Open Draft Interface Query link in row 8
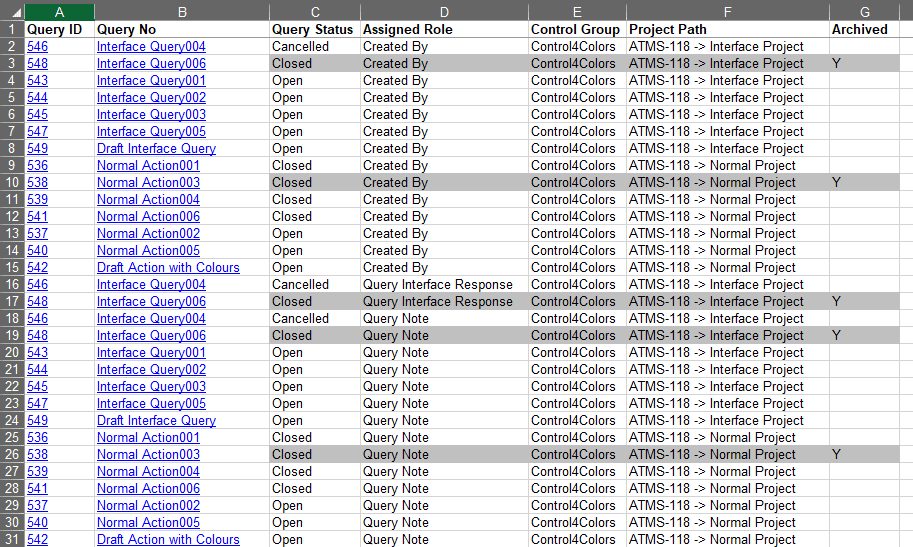 (x=156, y=149)
